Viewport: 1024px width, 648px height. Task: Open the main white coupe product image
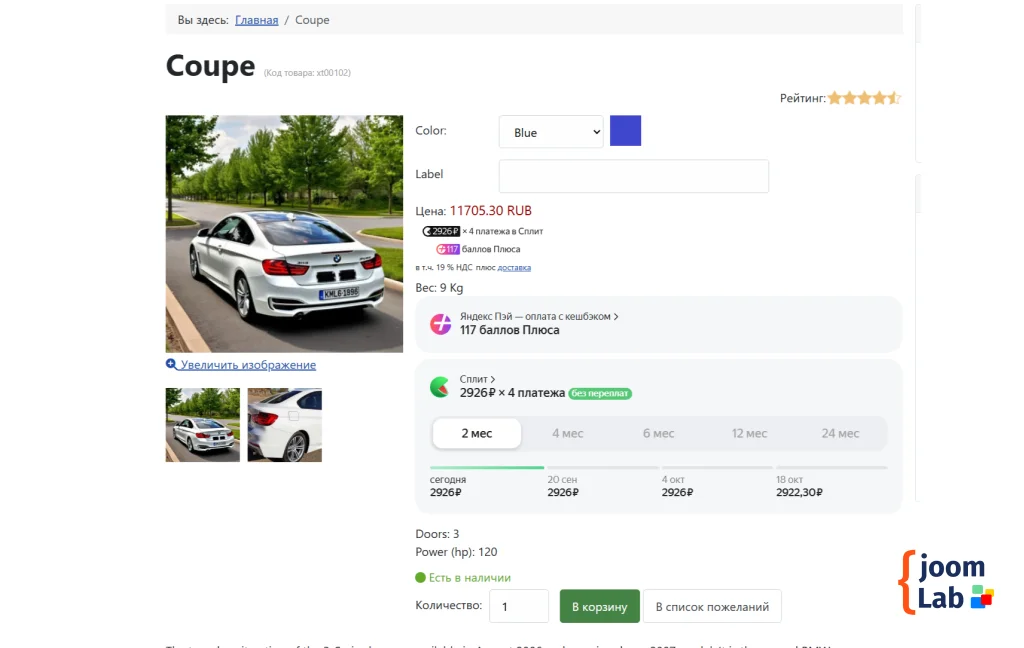click(x=284, y=234)
